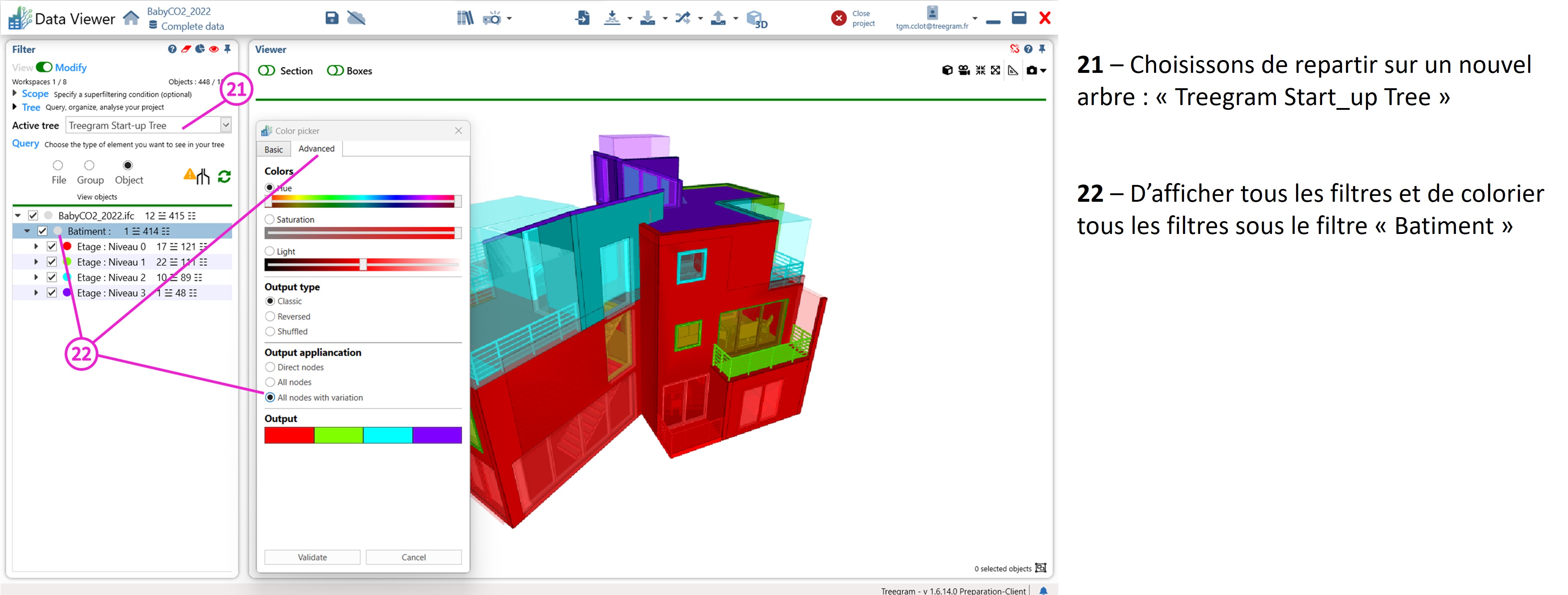Expand the Etage : Niveau 0 node
The width and height of the screenshot is (1568, 595).
pyautogui.click(x=36, y=246)
